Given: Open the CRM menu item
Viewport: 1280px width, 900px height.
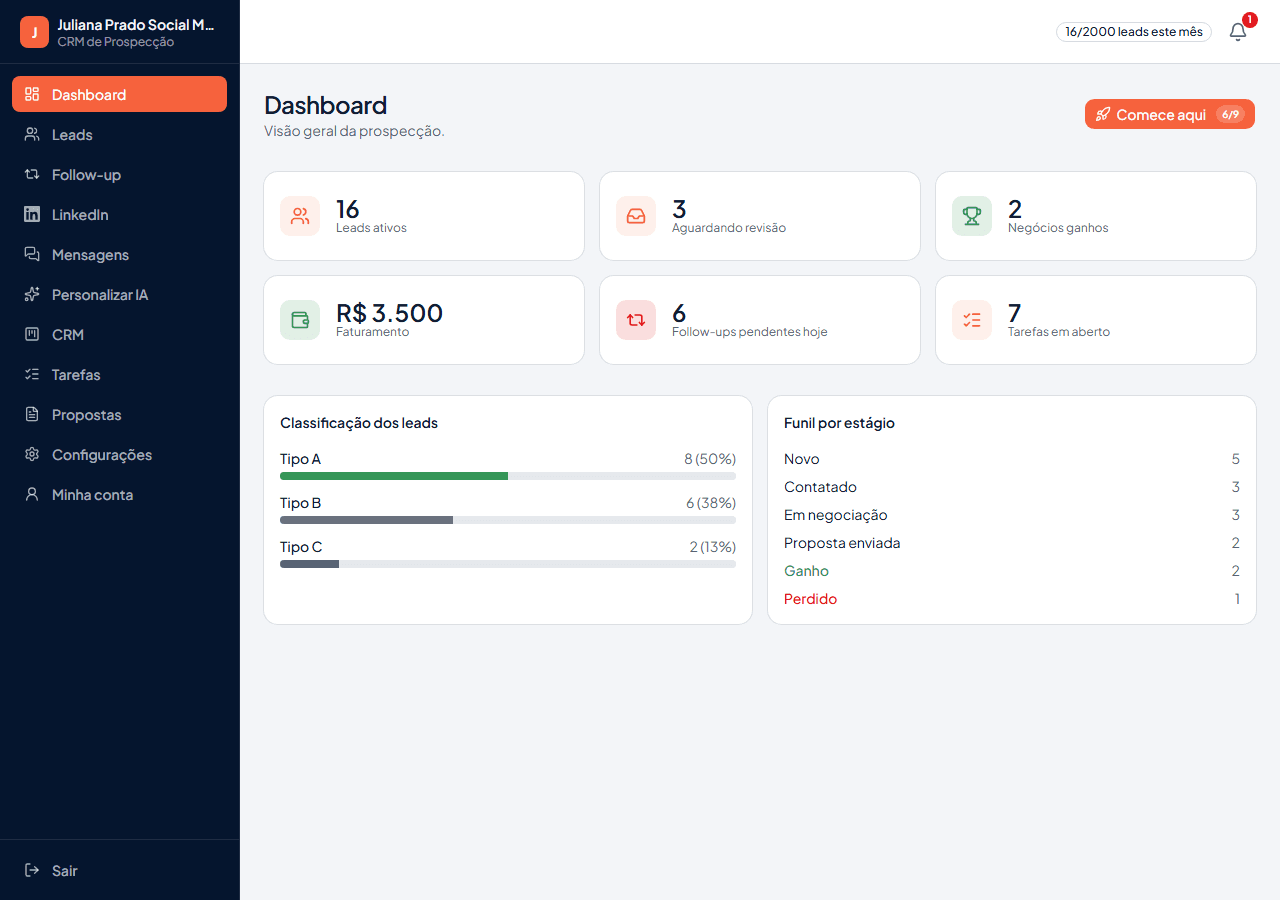Looking at the screenshot, I should pyautogui.click(x=119, y=334).
